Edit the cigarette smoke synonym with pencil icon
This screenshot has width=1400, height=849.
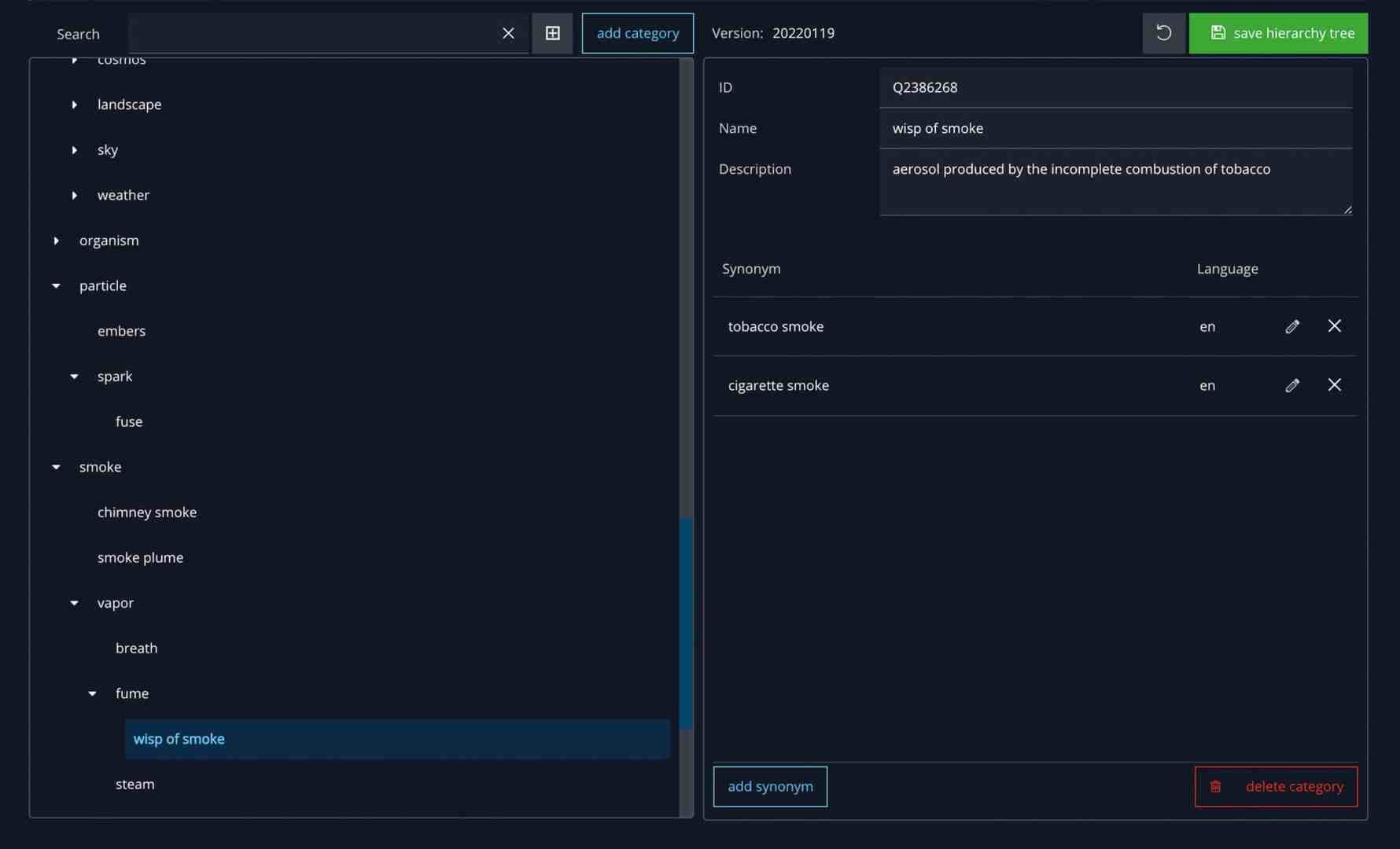click(1292, 385)
